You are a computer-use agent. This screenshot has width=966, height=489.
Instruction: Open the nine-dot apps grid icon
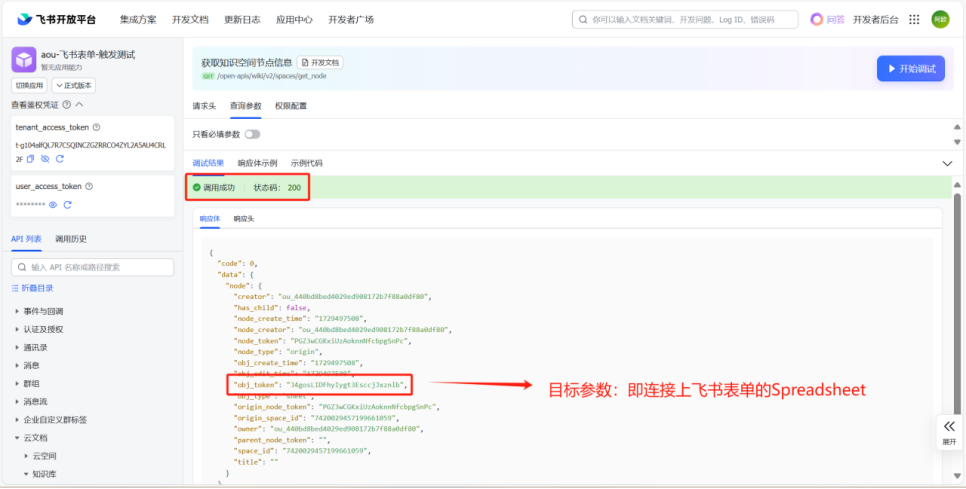[x=913, y=19]
